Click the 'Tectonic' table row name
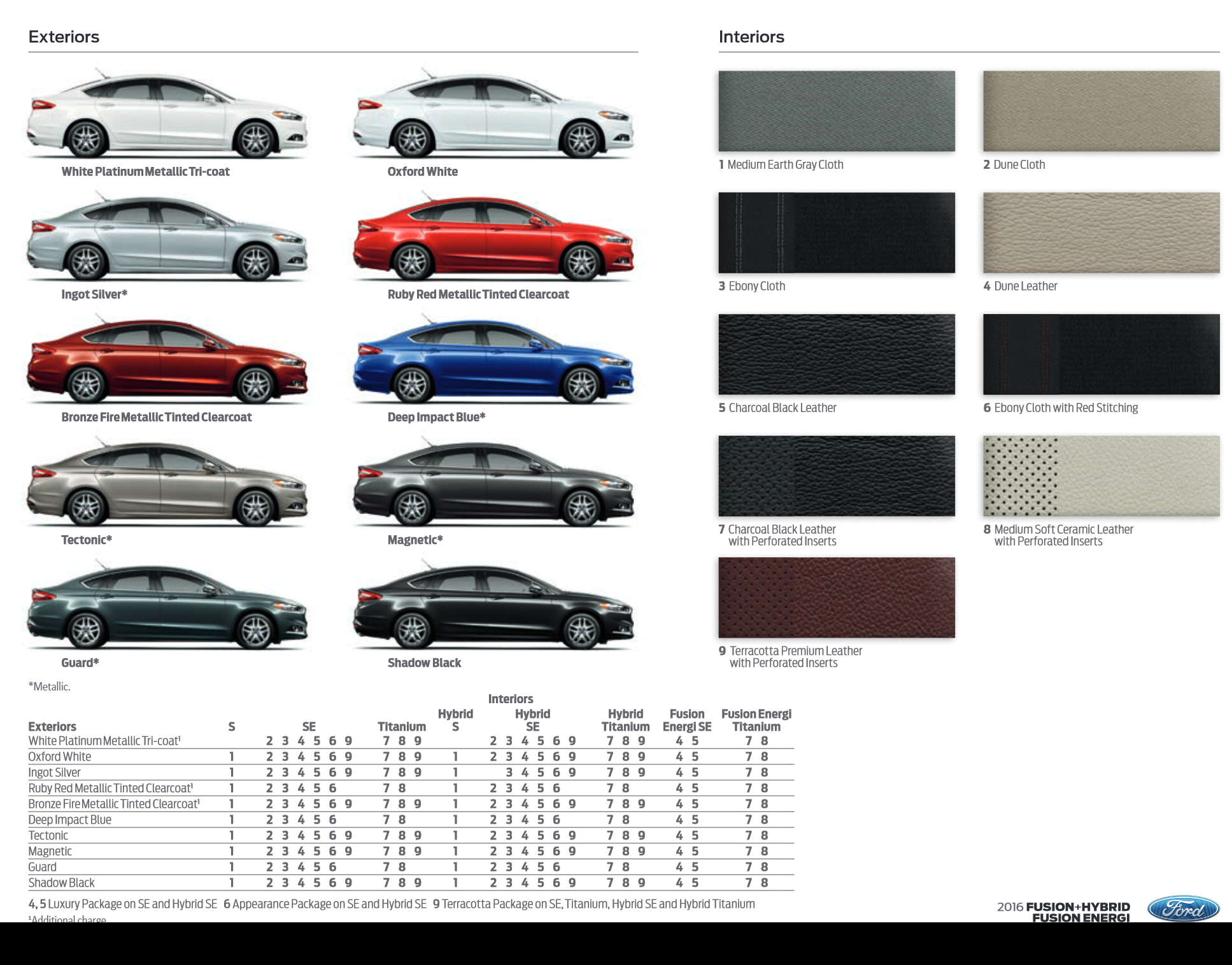Viewport: 1232px width, 965px height. (x=48, y=836)
